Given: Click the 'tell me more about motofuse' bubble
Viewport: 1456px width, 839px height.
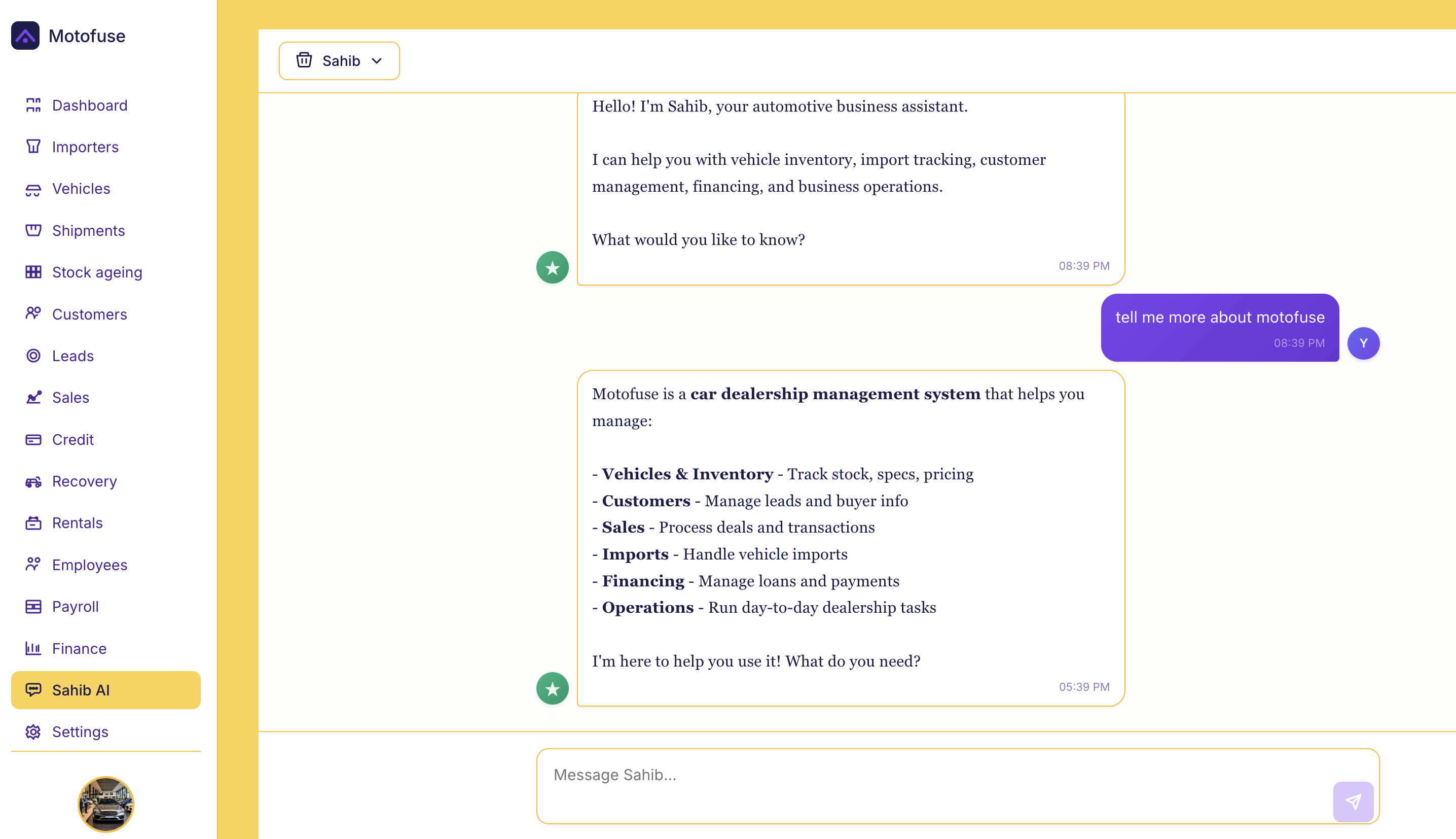Looking at the screenshot, I should point(1220,327).
